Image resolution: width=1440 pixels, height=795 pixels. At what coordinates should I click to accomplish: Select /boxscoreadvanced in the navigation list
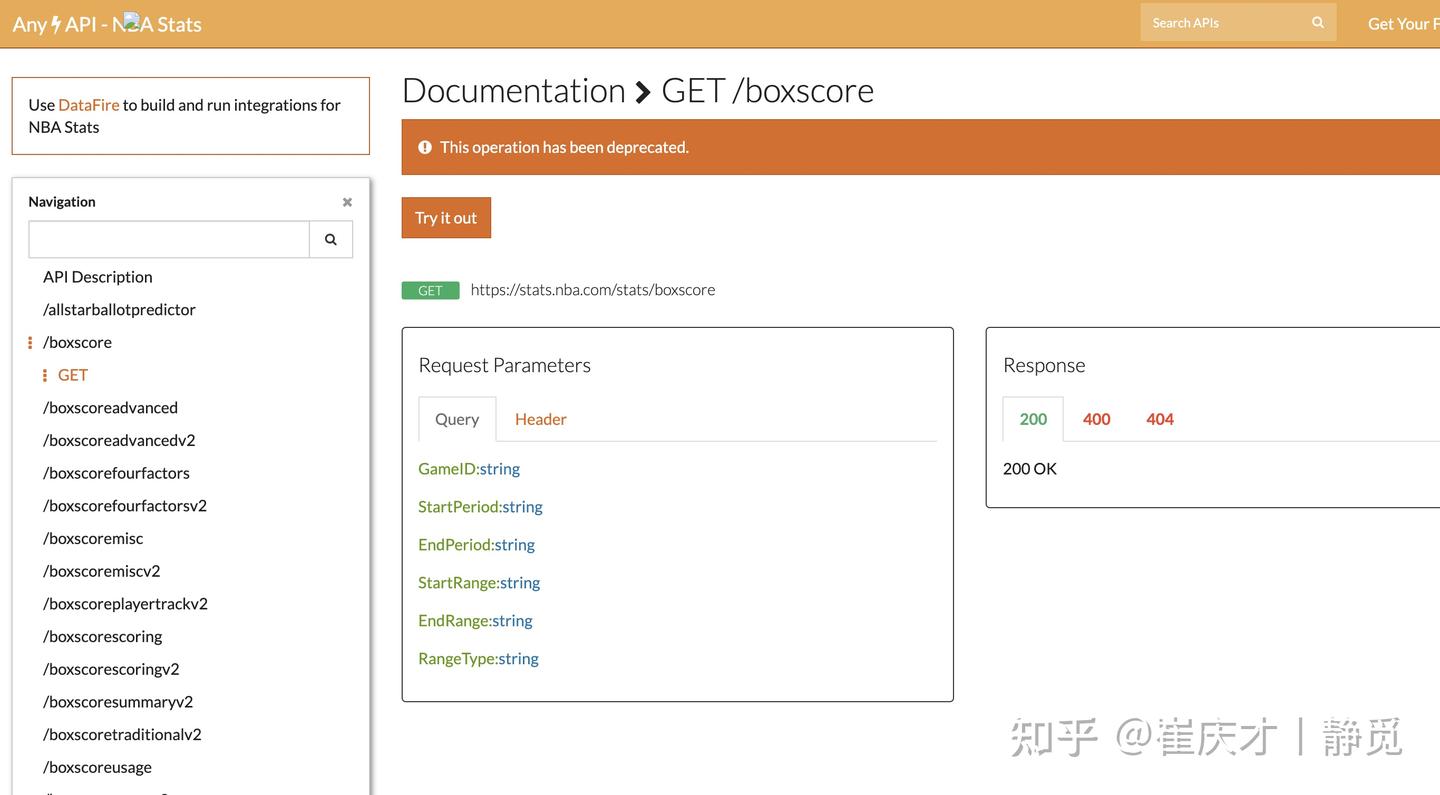110,407
